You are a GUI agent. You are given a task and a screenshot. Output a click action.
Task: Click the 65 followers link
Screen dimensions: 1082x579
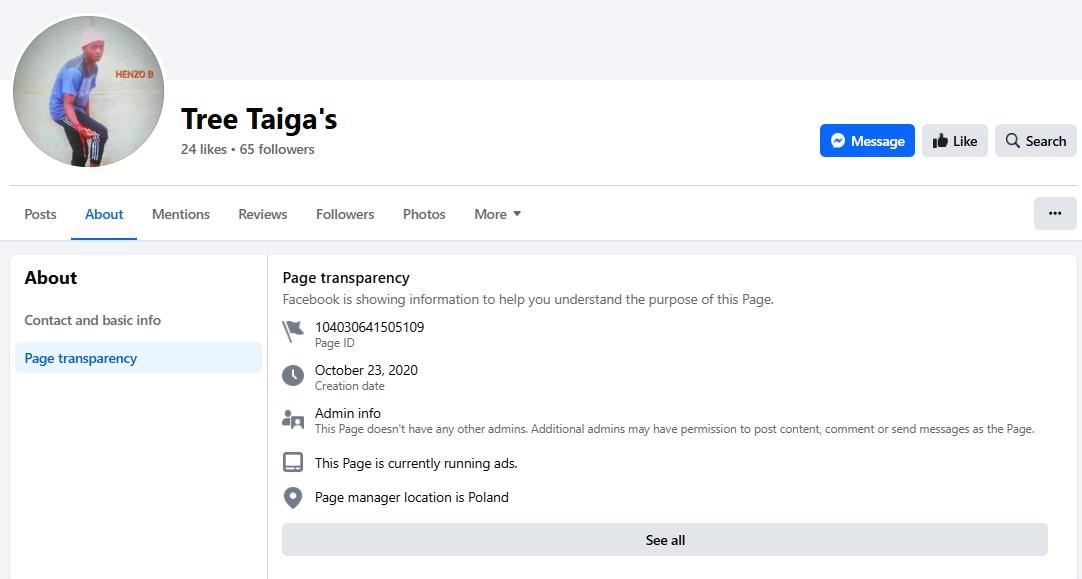click(277, 149)
